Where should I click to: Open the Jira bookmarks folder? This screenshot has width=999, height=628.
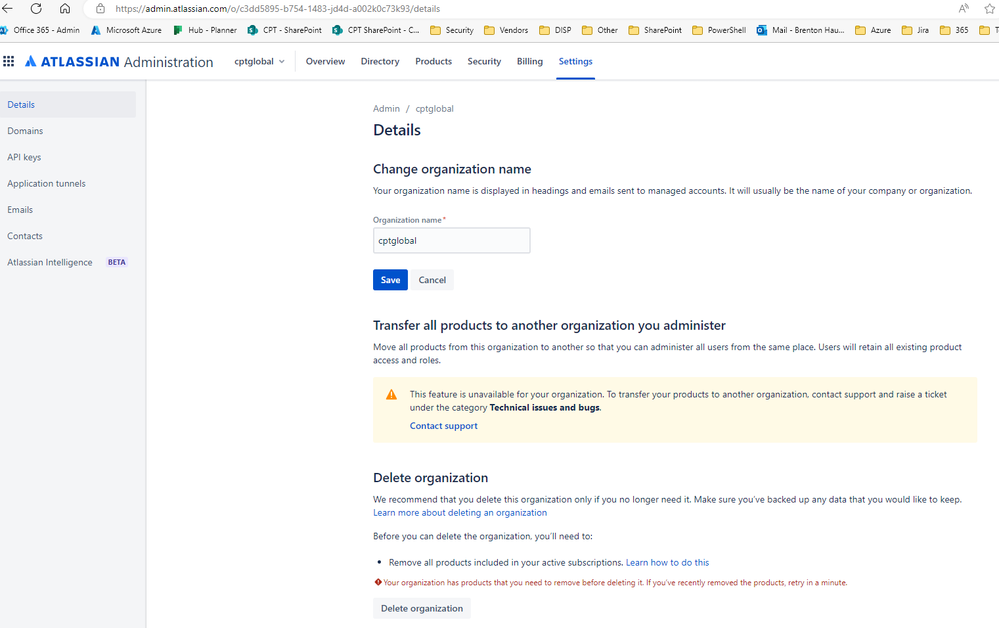click(x=916, y=30)
